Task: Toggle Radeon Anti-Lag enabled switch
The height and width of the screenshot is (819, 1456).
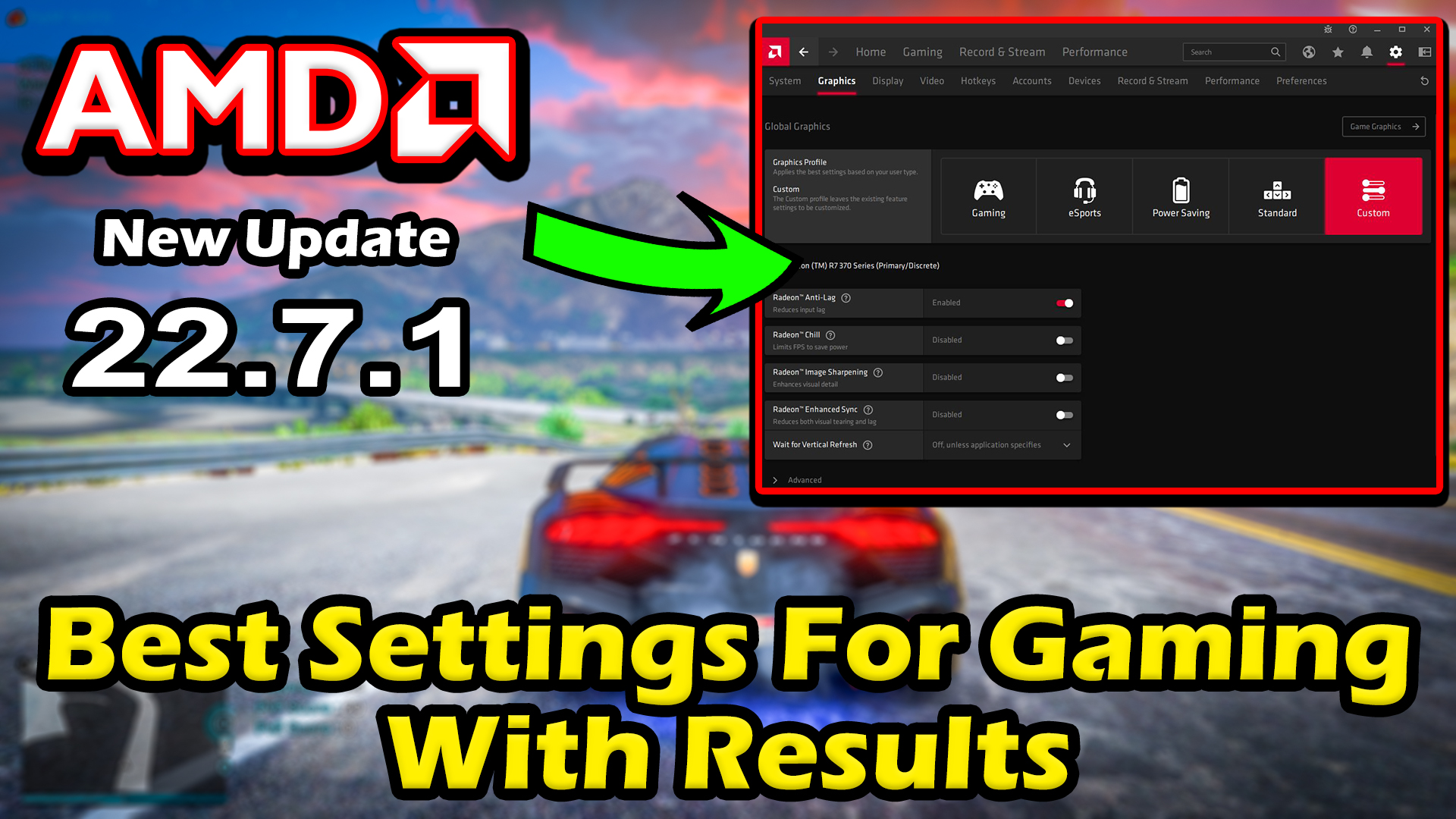Action: point(1063,302)
